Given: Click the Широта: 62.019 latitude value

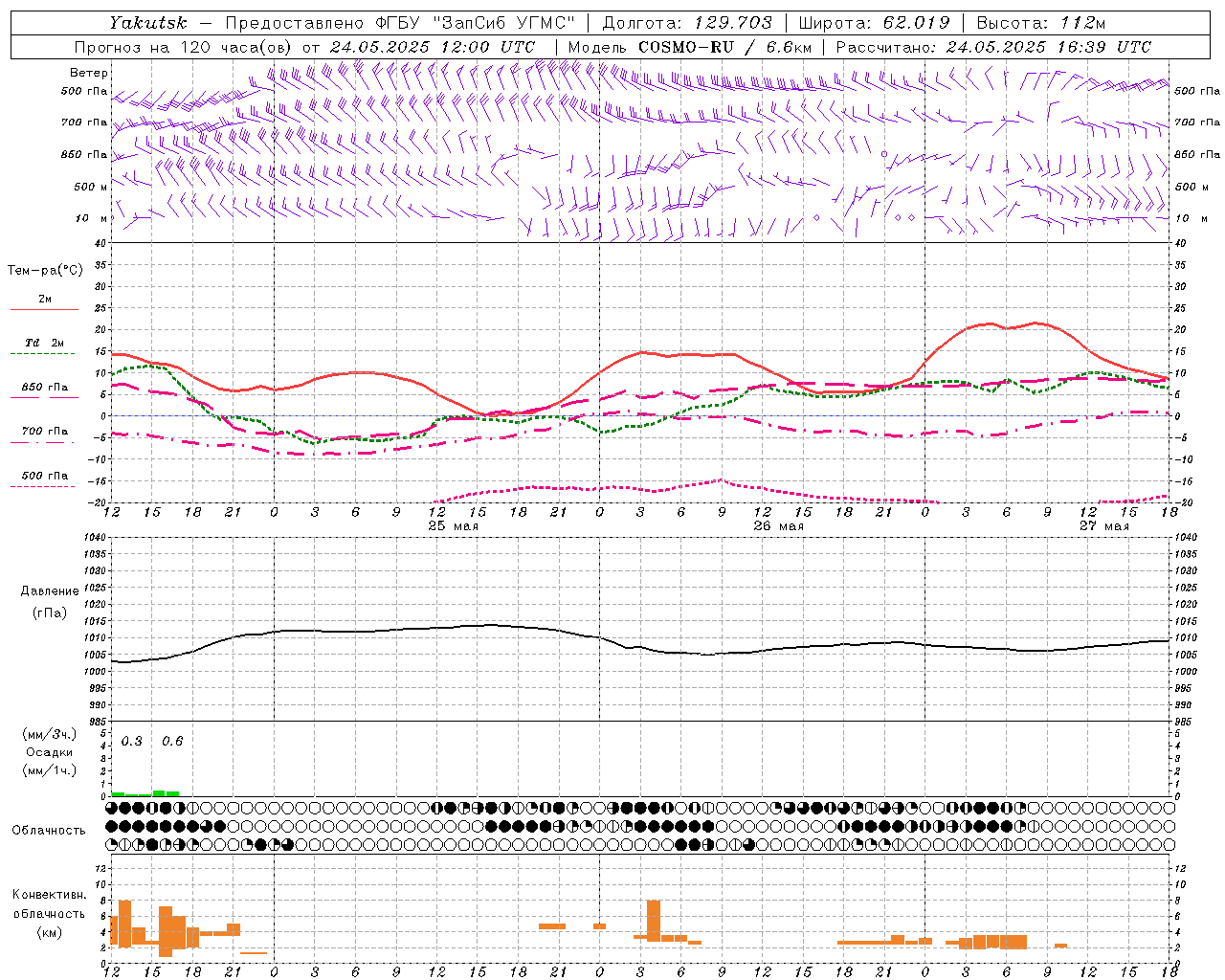Looking at the screenshot, I should (875, 23).
